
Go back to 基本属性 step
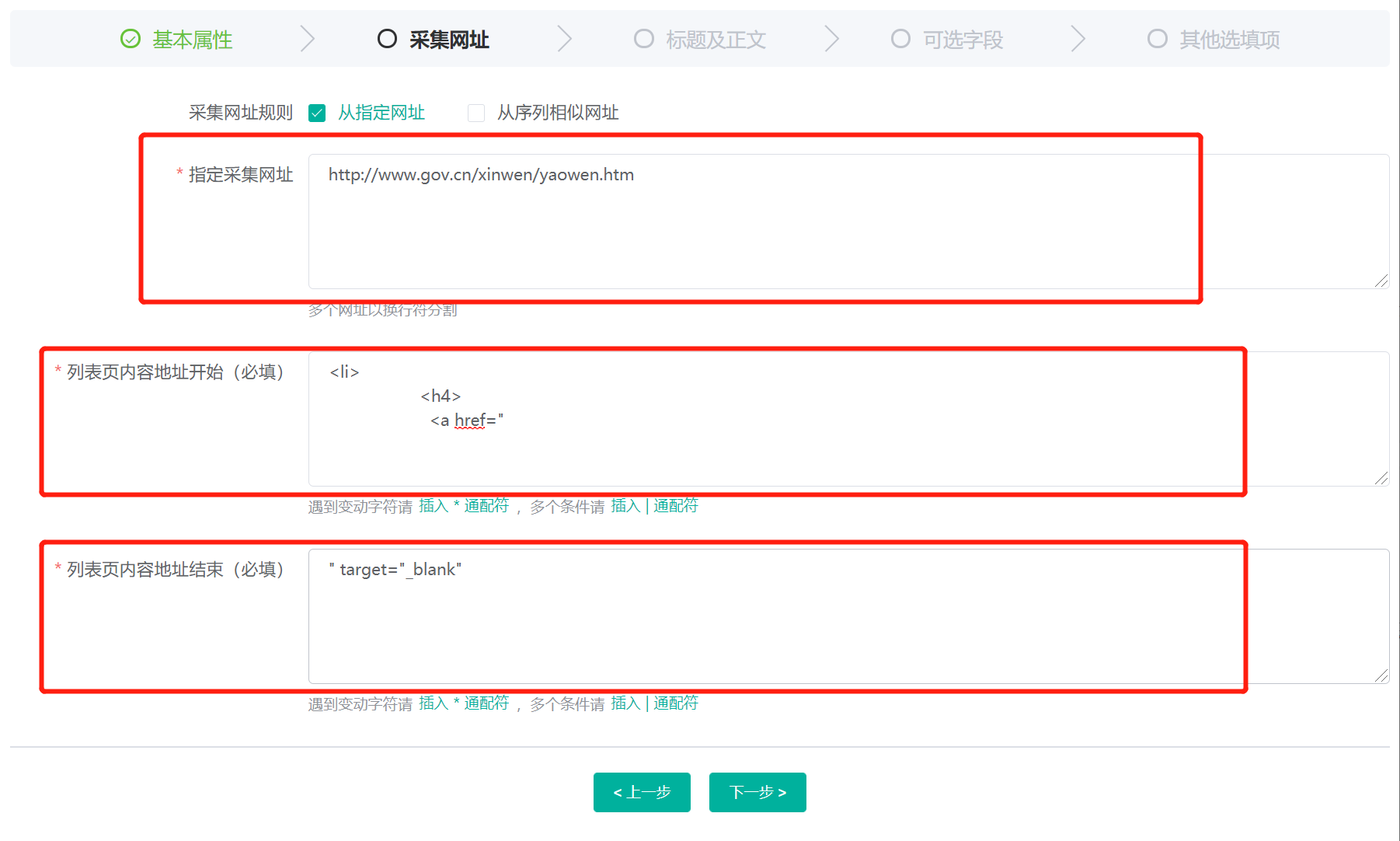pos(192,40)
